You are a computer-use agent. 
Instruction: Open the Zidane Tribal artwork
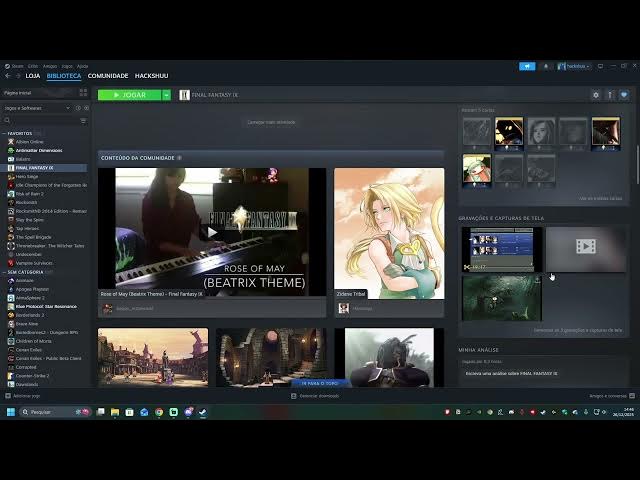pyautogui.click(x=389, y=233)
